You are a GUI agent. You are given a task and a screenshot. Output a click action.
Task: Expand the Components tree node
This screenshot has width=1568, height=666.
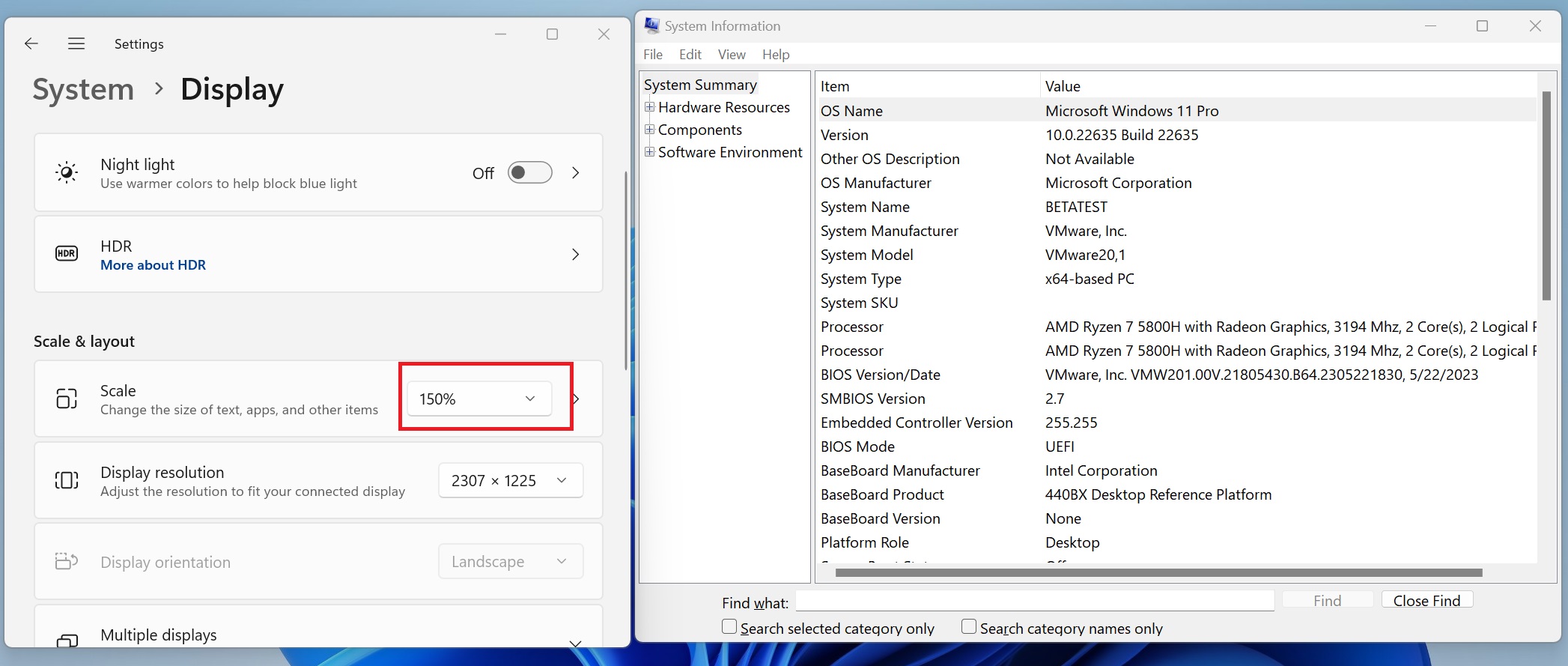click(649, 130)
